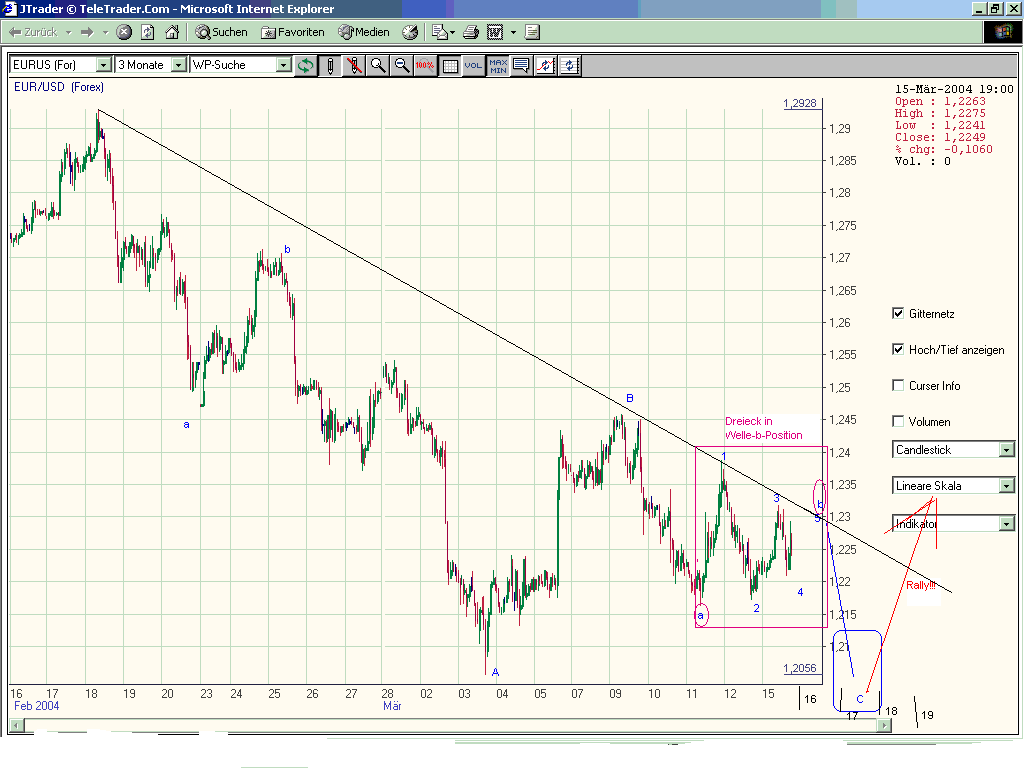Click the 1,2056 low value label
Image resolution: width=1024 pixels, height=768 pixels.
tap(800, 668)
